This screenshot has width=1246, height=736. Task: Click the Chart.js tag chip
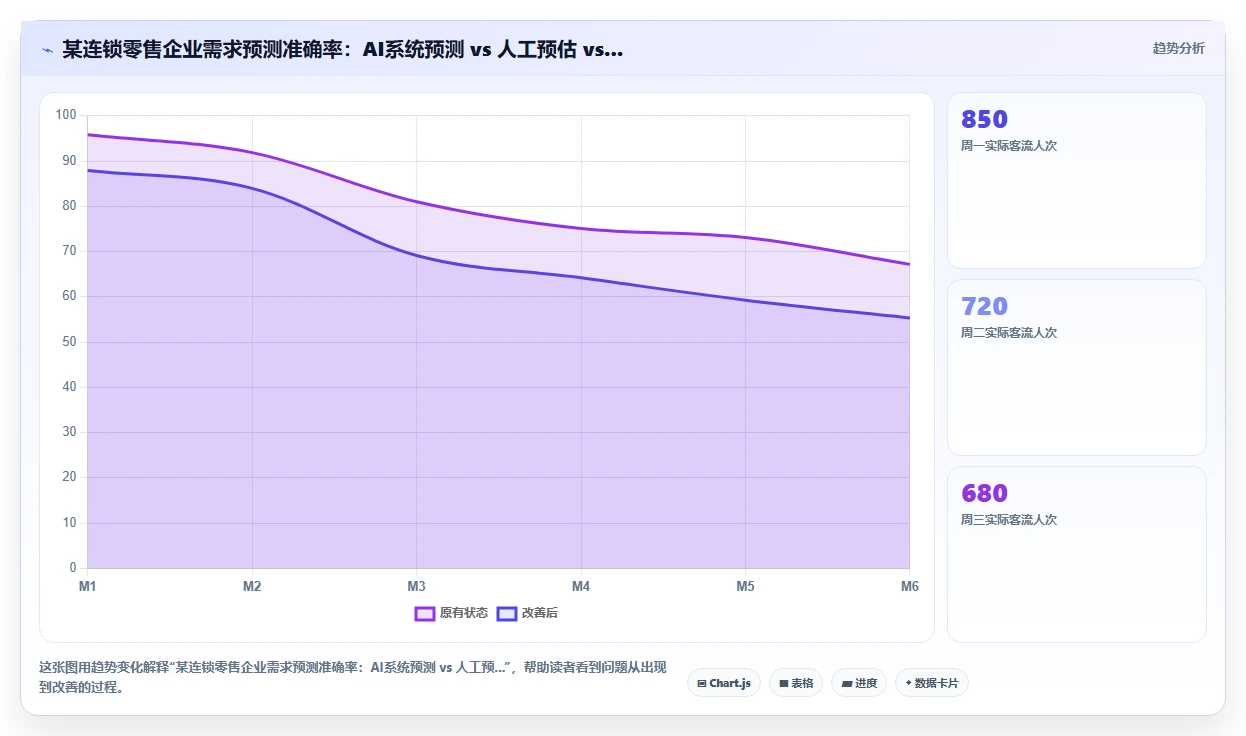[724, 683]
